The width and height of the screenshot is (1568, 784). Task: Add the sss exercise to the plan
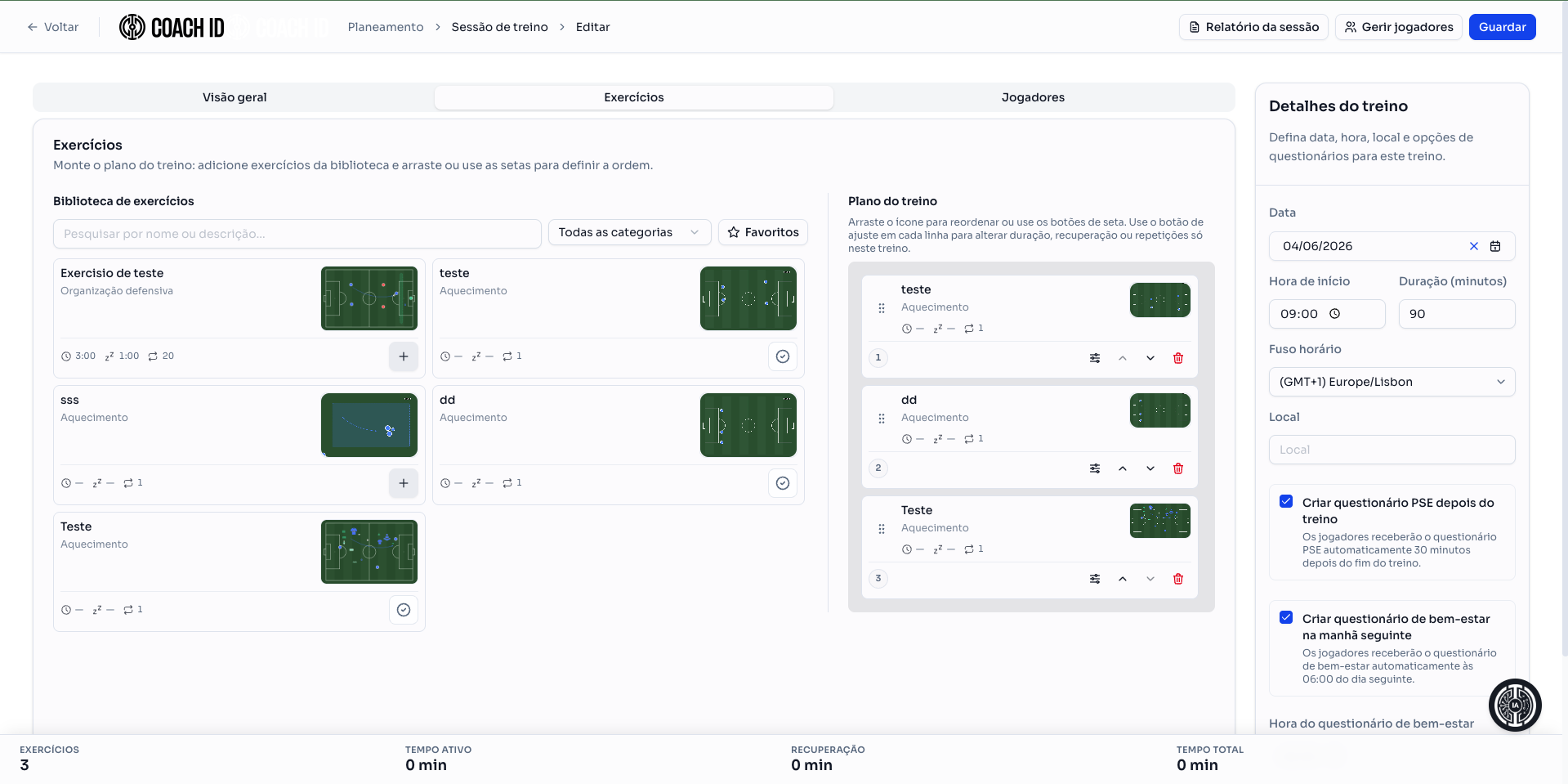coord(404,483)
